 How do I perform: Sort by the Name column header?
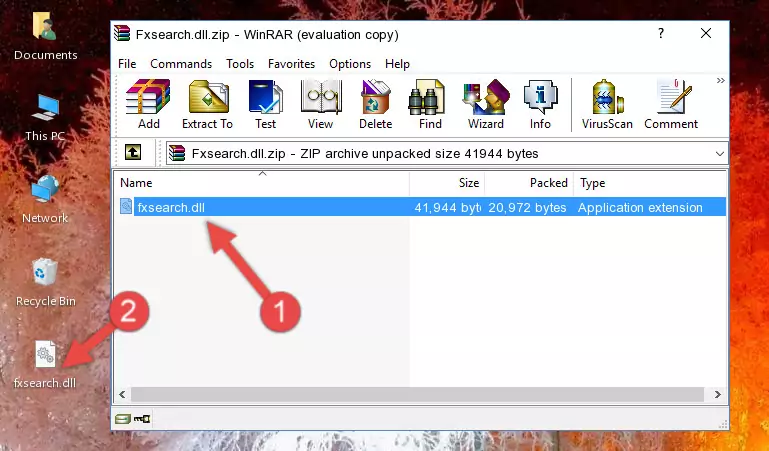pyautogui.click(x=262, y=183)
